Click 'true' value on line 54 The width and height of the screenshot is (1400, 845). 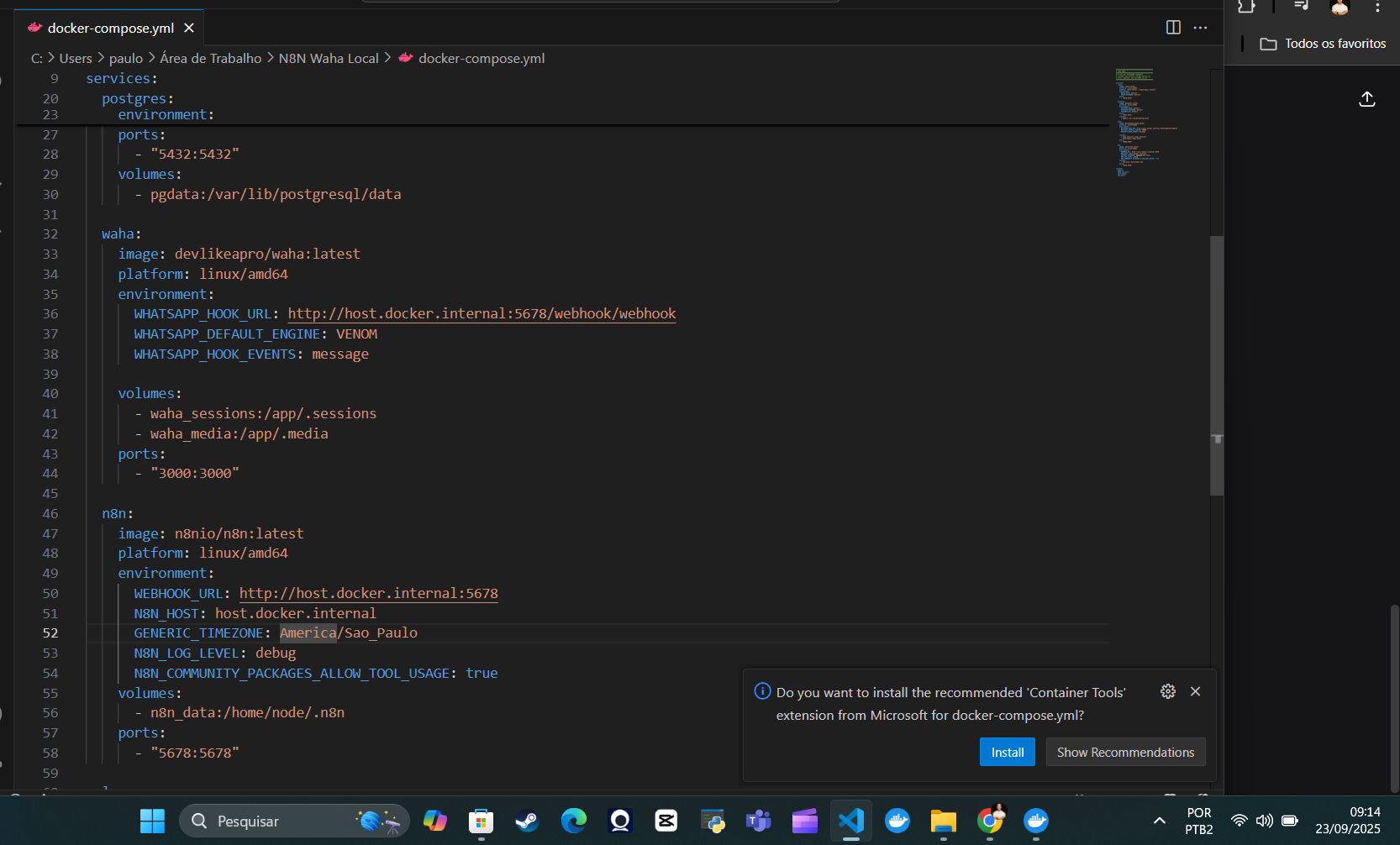482,673
